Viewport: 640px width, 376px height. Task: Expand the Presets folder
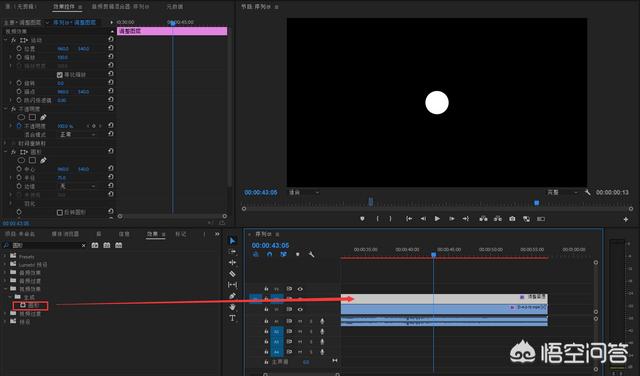pyautogui.click(x=5, y=256)
